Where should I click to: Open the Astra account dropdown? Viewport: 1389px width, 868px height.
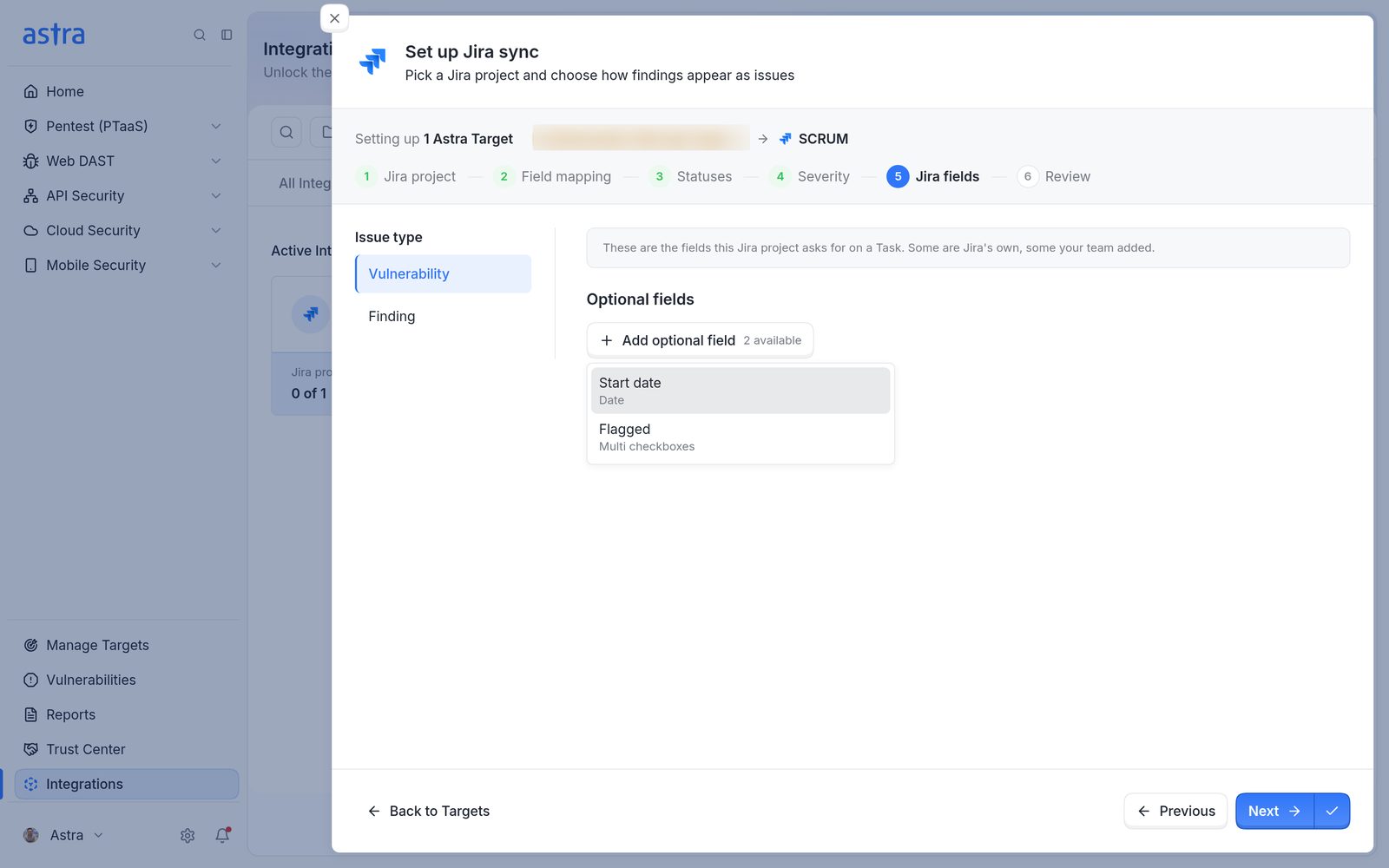click(63, 835)
